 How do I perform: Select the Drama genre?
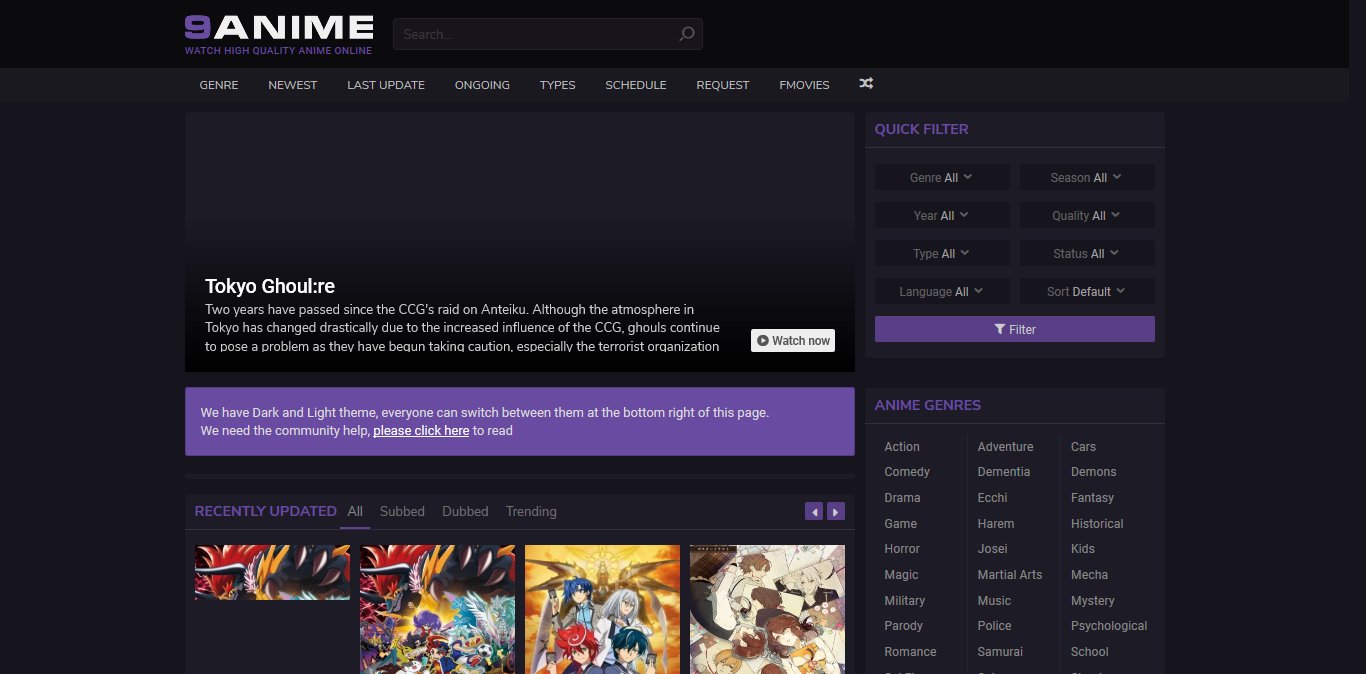click(902, 498)
